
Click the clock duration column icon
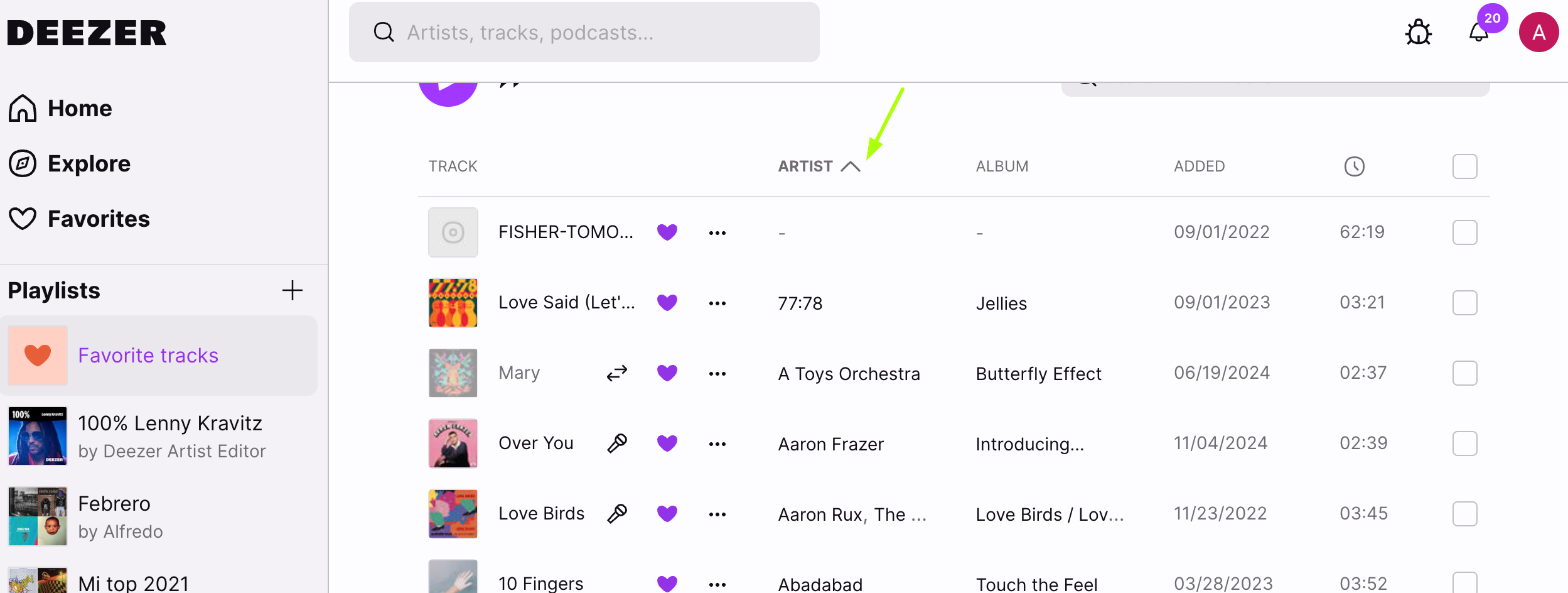coord(1355,166)
